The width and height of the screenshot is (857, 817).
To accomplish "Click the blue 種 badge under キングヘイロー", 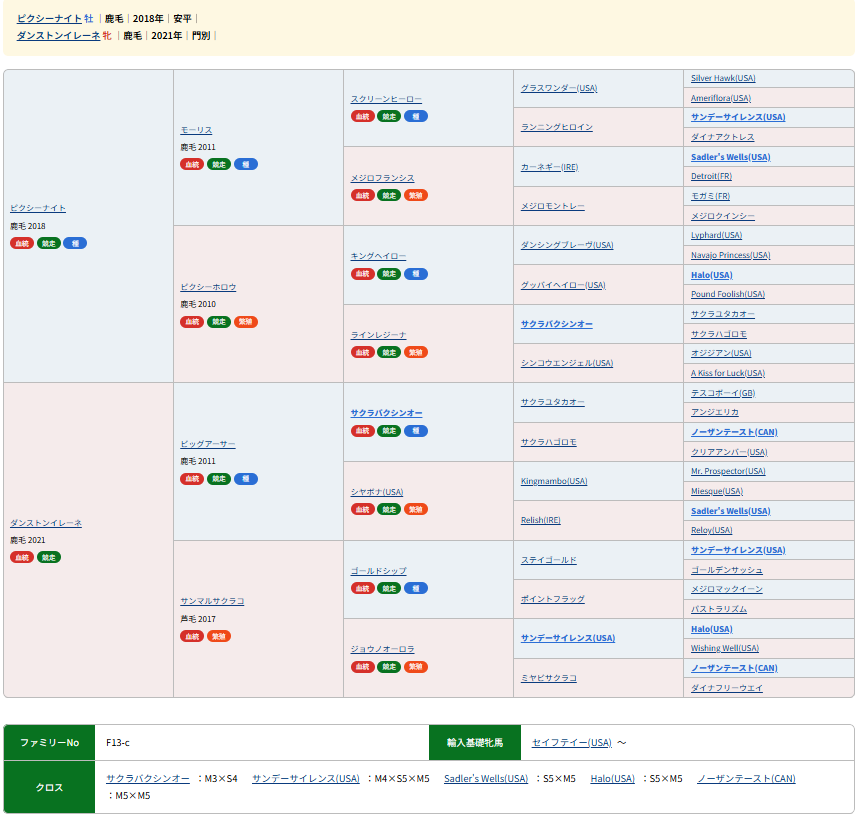I will click(416, 274).
